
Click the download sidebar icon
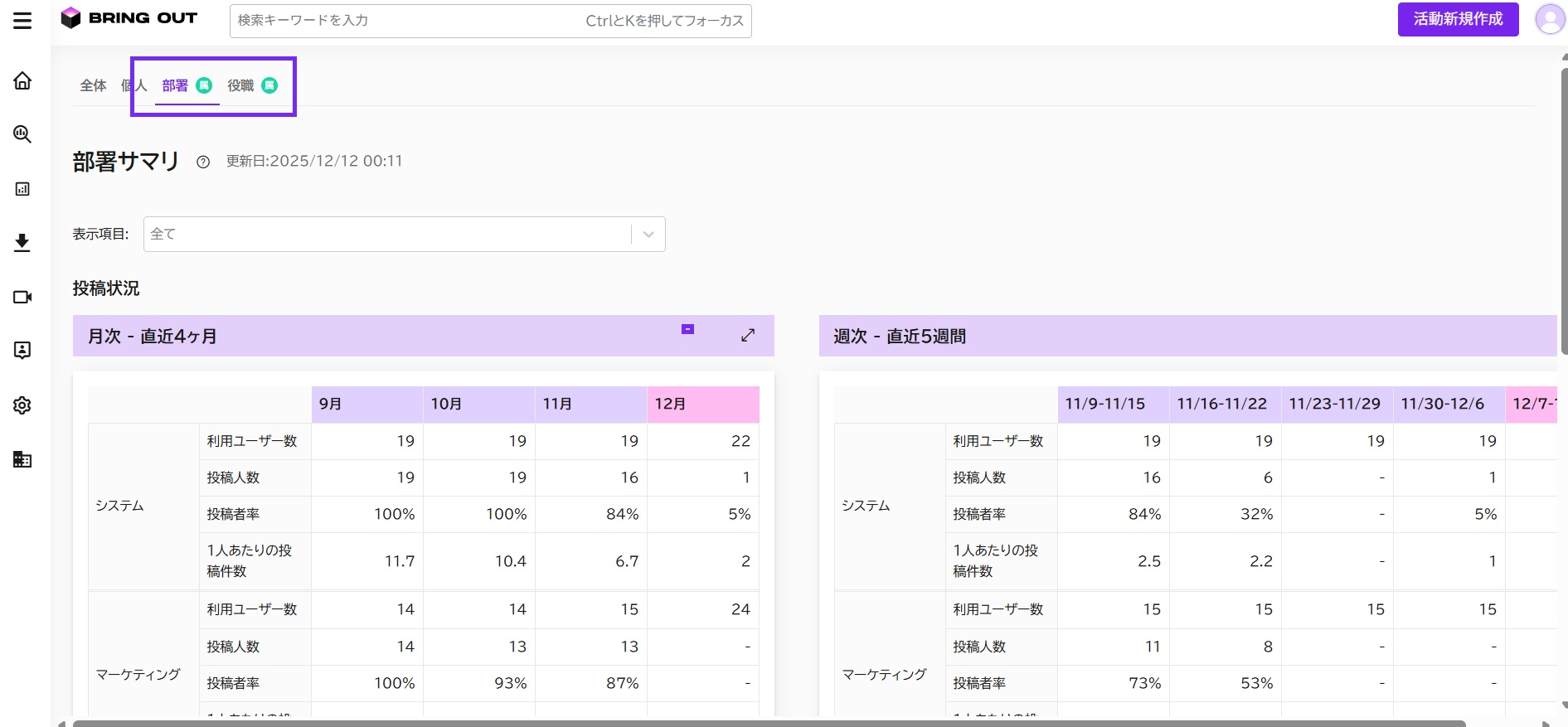click(22, 243)
